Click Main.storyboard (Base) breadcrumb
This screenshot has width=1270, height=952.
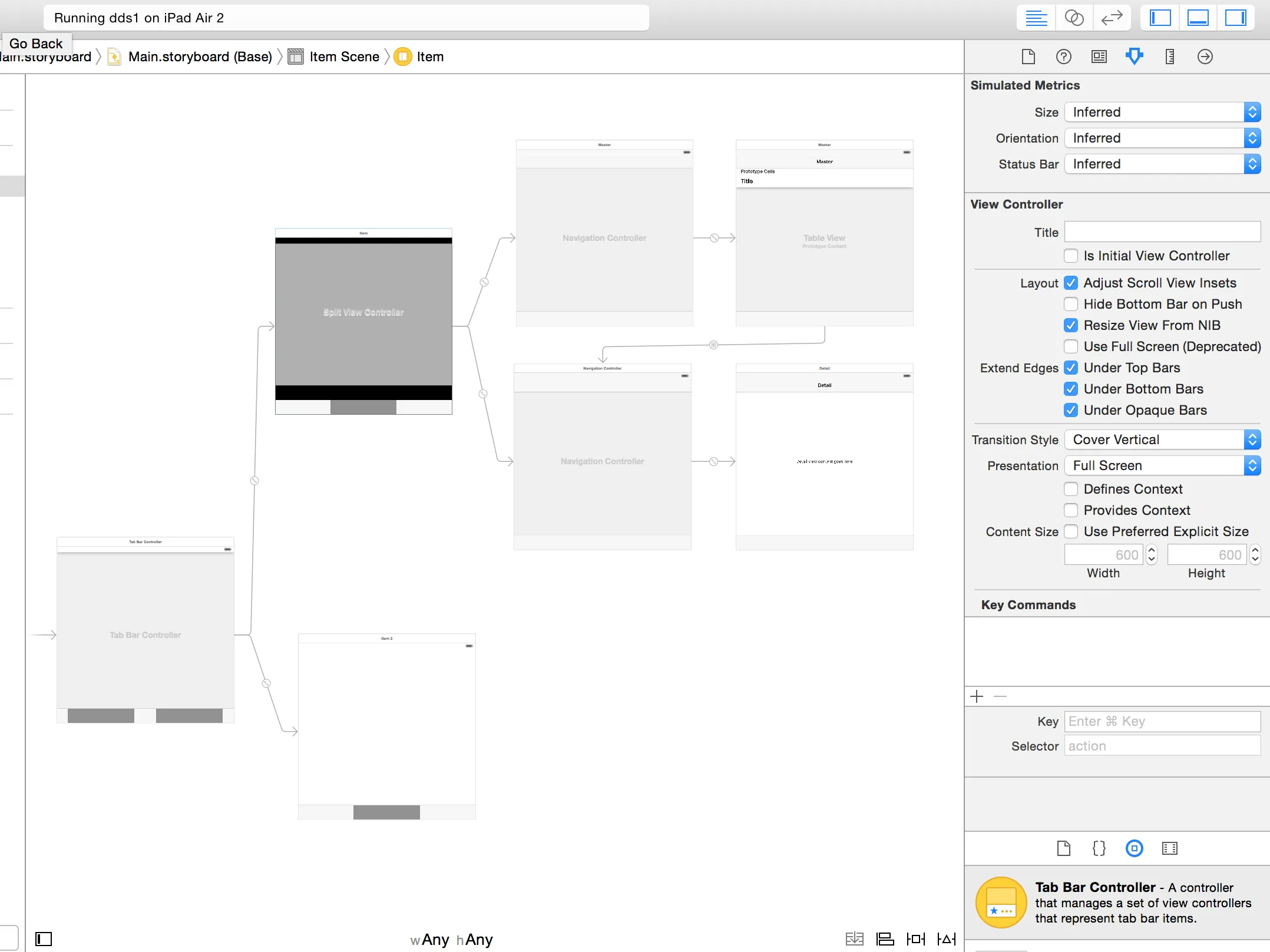coord(200,57)
